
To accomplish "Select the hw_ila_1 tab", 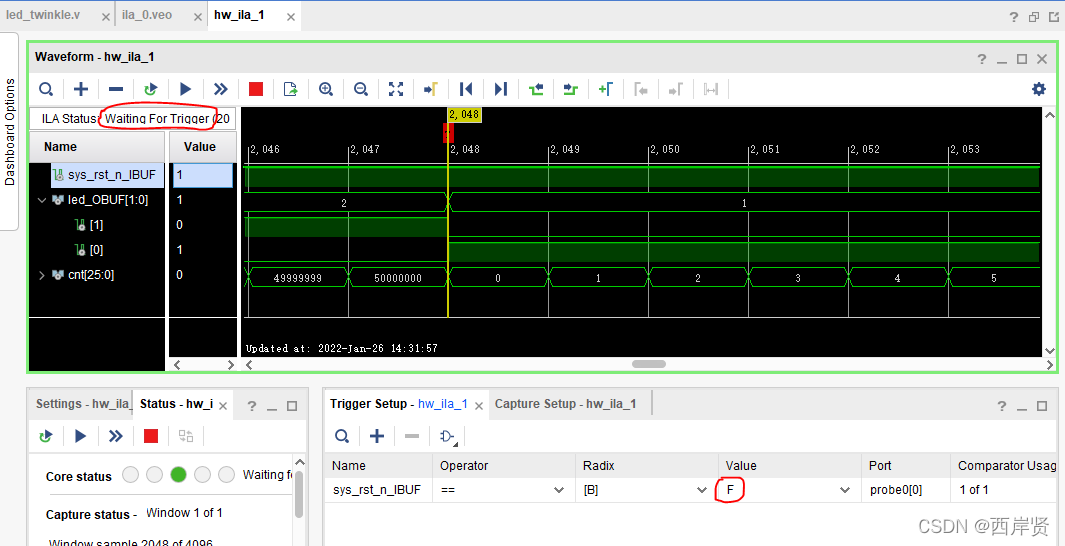I will pyautogui.click(x=240, y=15).
